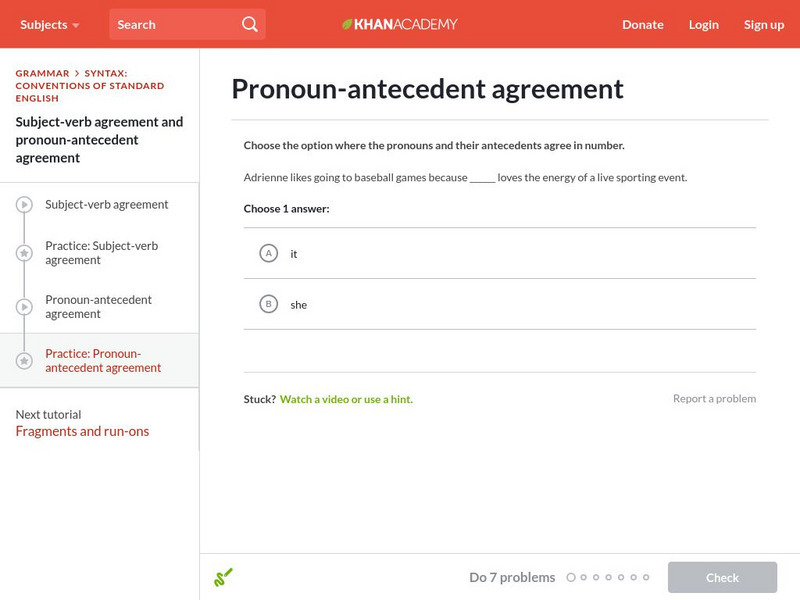This screenshot has height=600, width=800.
Task: Go to Fragments and run-ons tutorial
Action: click(x=82, y=431)
